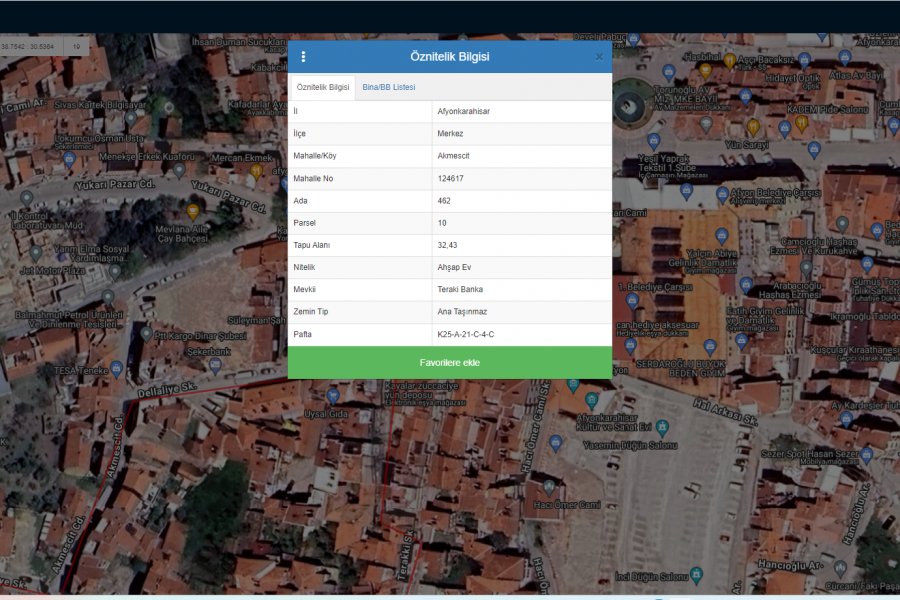Click the zoom level box showing 19

76,47
